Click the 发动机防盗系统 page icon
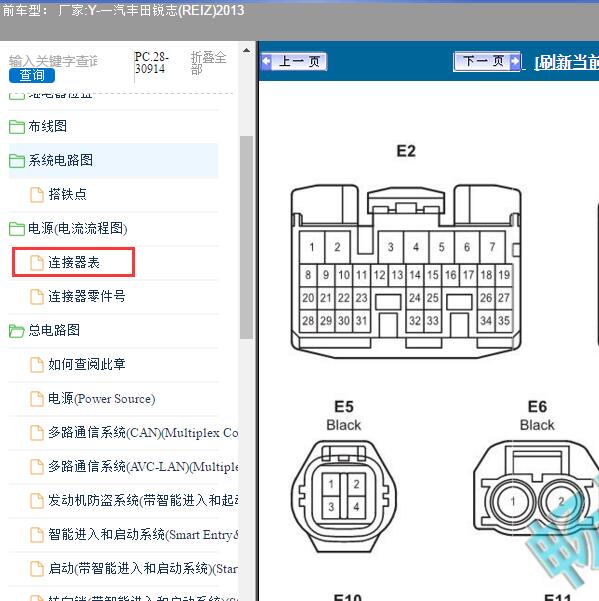The width and height of the screenshot is (599, 601). click(x=37, y=501)
